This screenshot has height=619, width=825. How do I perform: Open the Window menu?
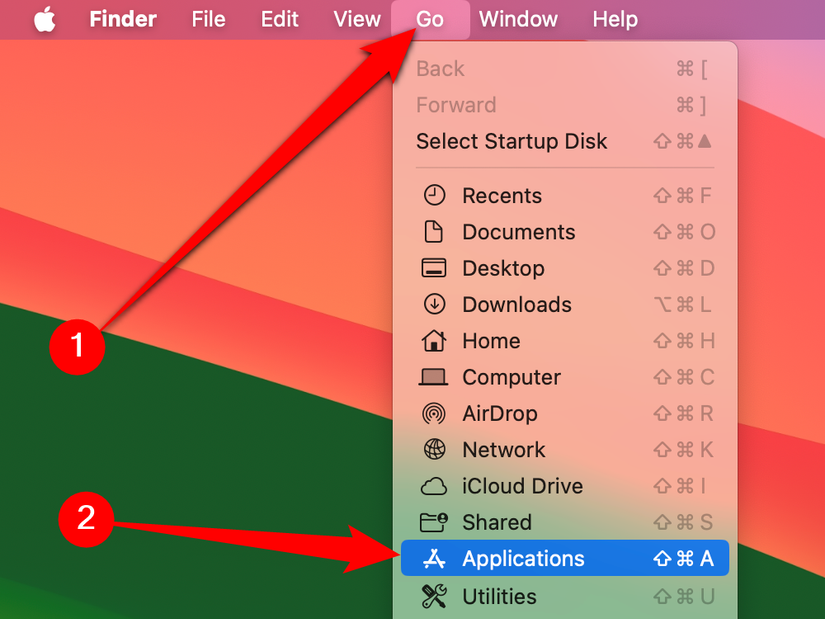[x=518, y=18]
